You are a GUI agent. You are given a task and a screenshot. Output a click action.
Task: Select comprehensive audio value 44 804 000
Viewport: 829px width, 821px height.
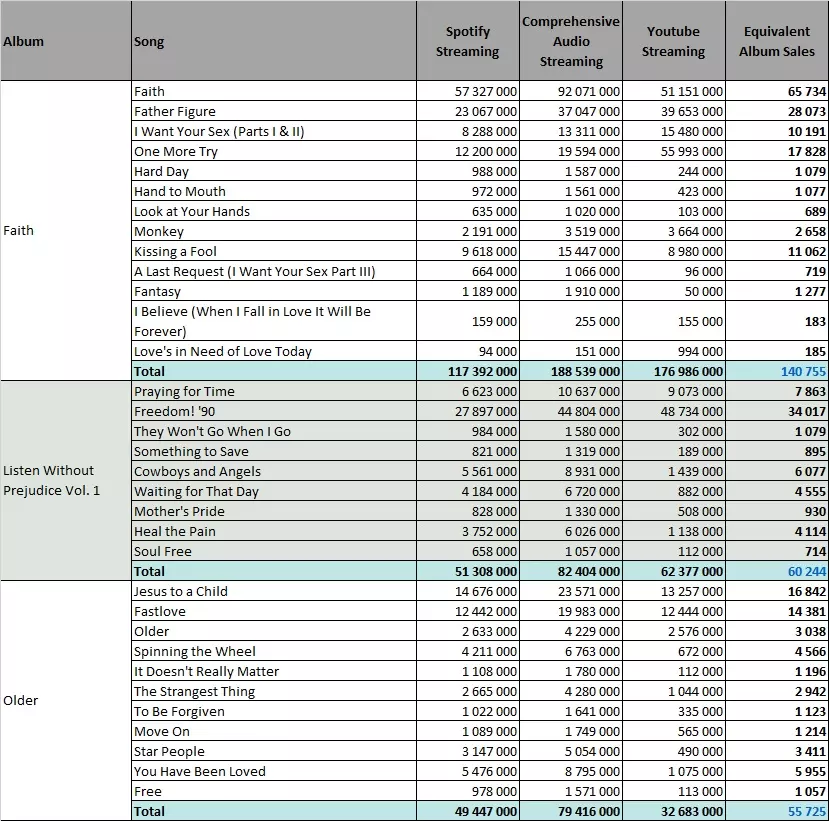point(571,411)
